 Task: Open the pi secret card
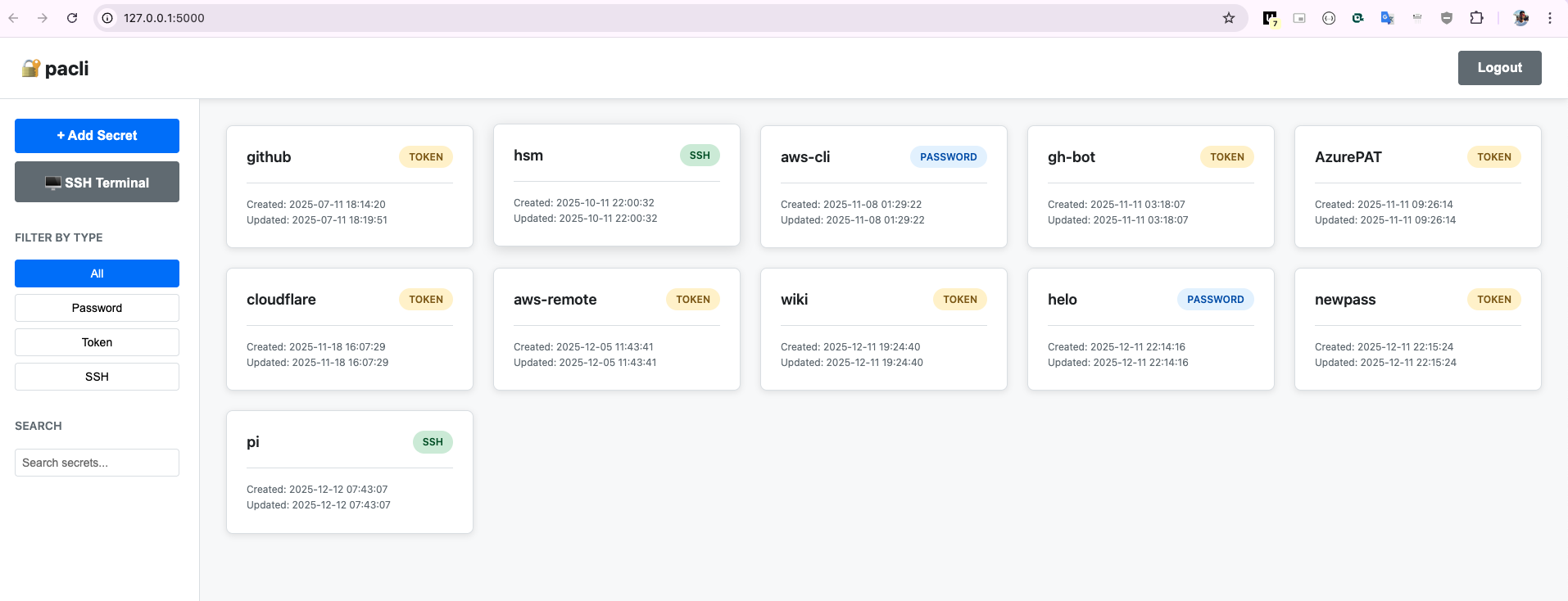[x=350, y=472]
